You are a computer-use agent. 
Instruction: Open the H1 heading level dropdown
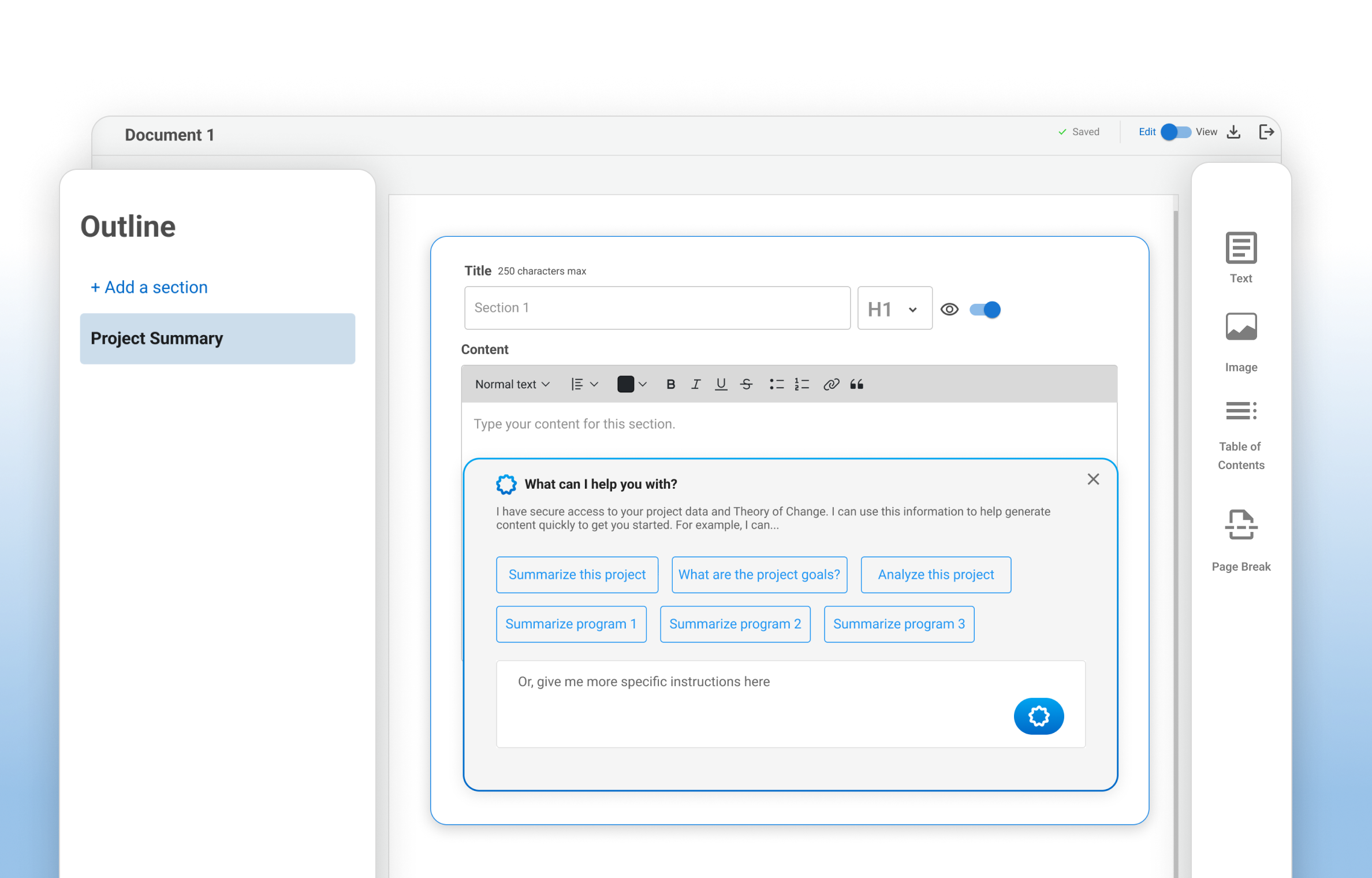point(894,308)
